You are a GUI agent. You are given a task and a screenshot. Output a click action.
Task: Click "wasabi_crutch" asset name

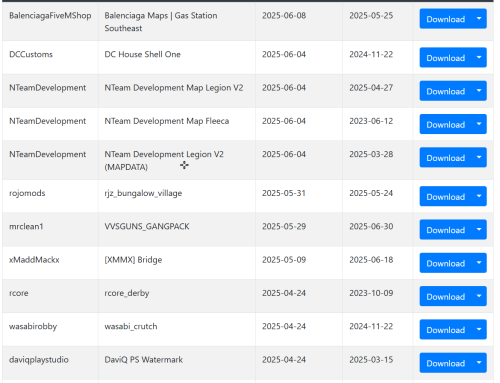coord(131,327)
